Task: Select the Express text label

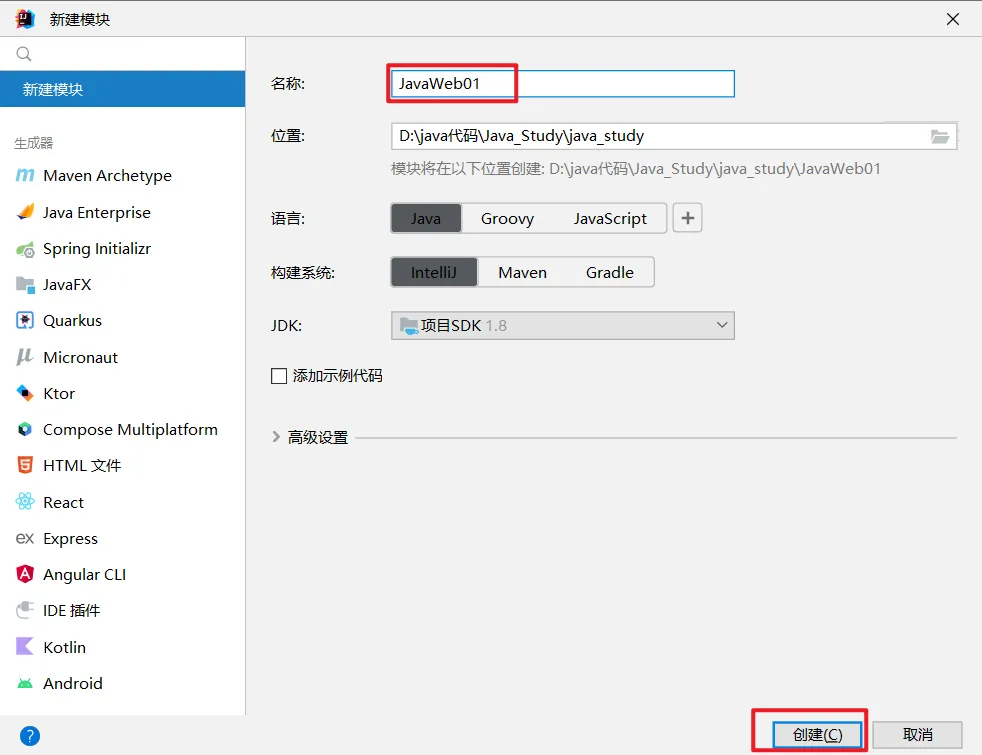Action: tap(70, 538)
